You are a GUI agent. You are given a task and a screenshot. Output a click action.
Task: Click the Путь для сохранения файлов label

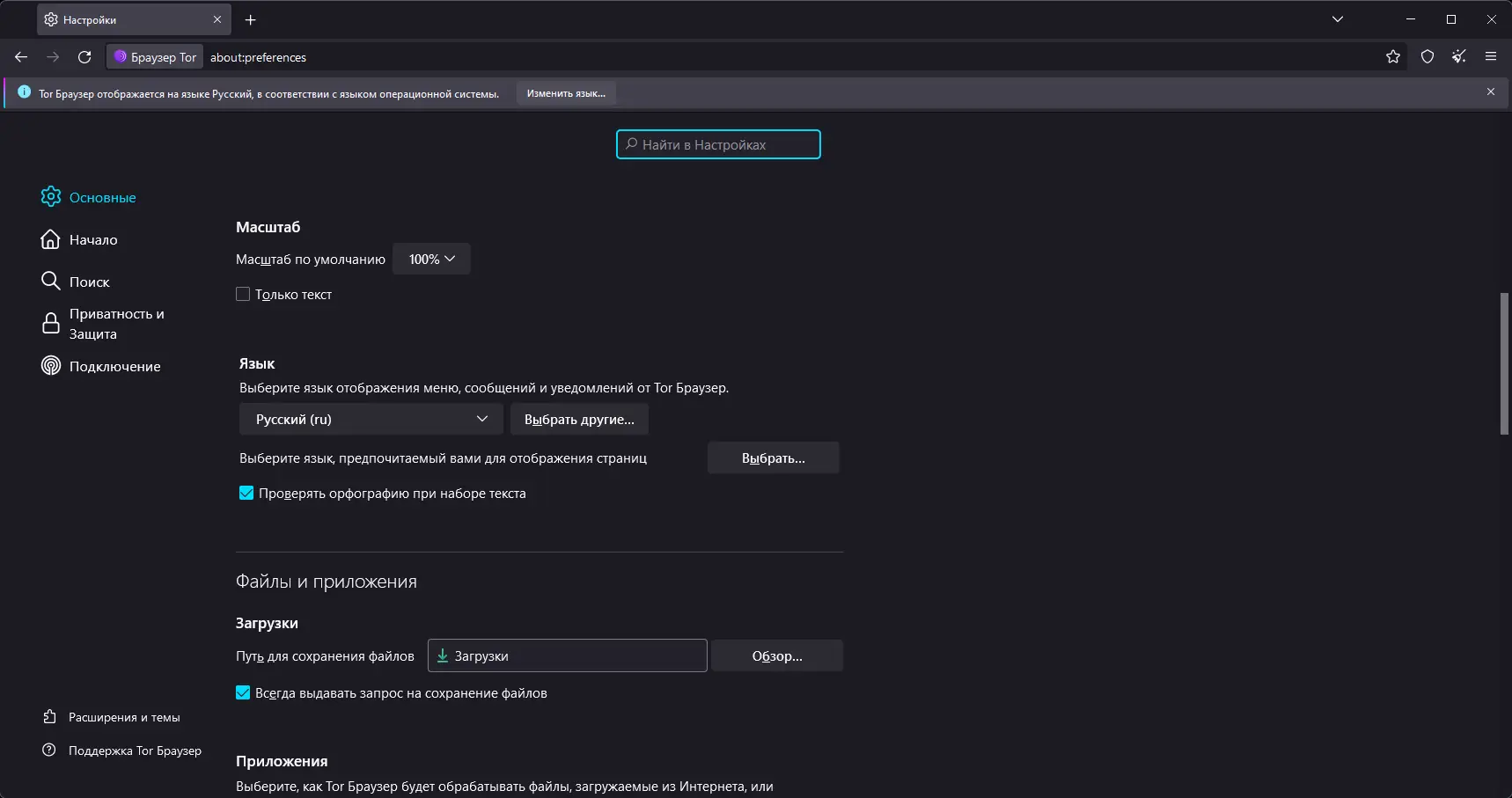pos(325,656)
